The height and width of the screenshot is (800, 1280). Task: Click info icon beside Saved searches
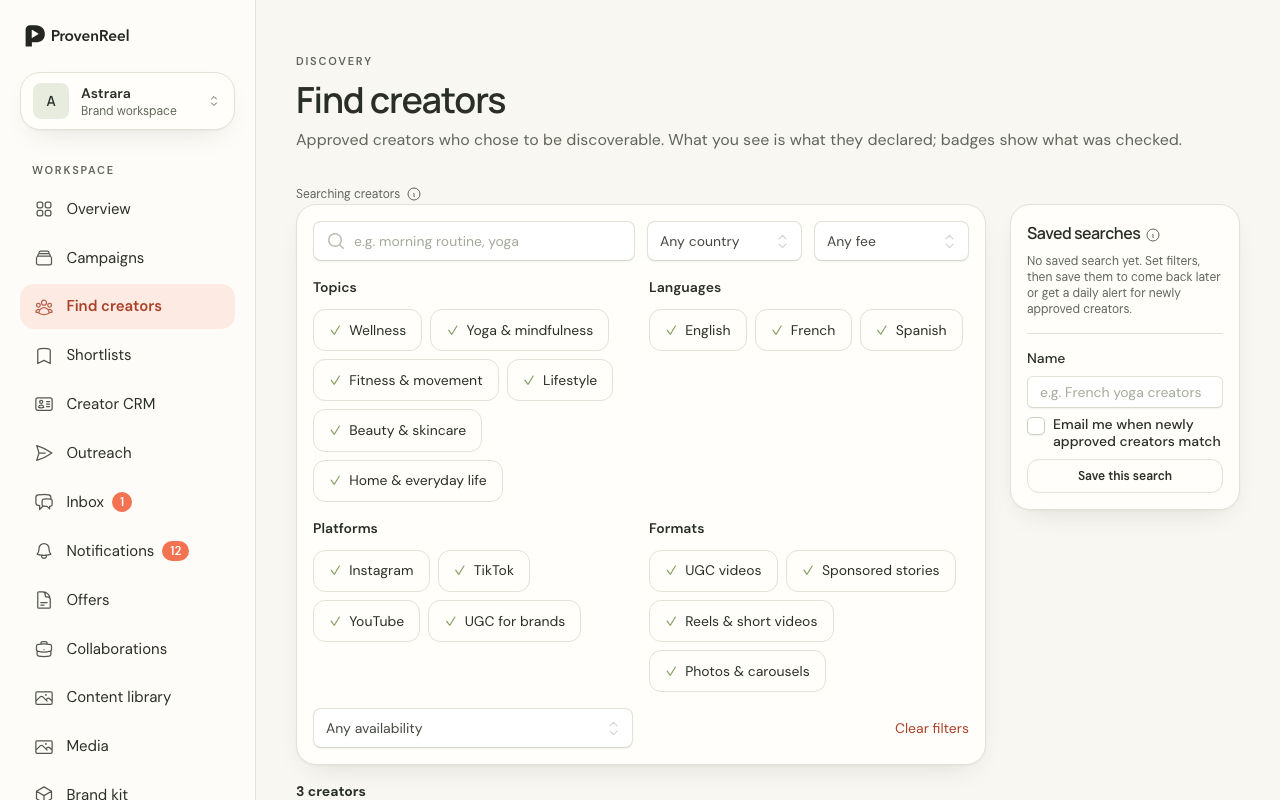[1153, 235]
